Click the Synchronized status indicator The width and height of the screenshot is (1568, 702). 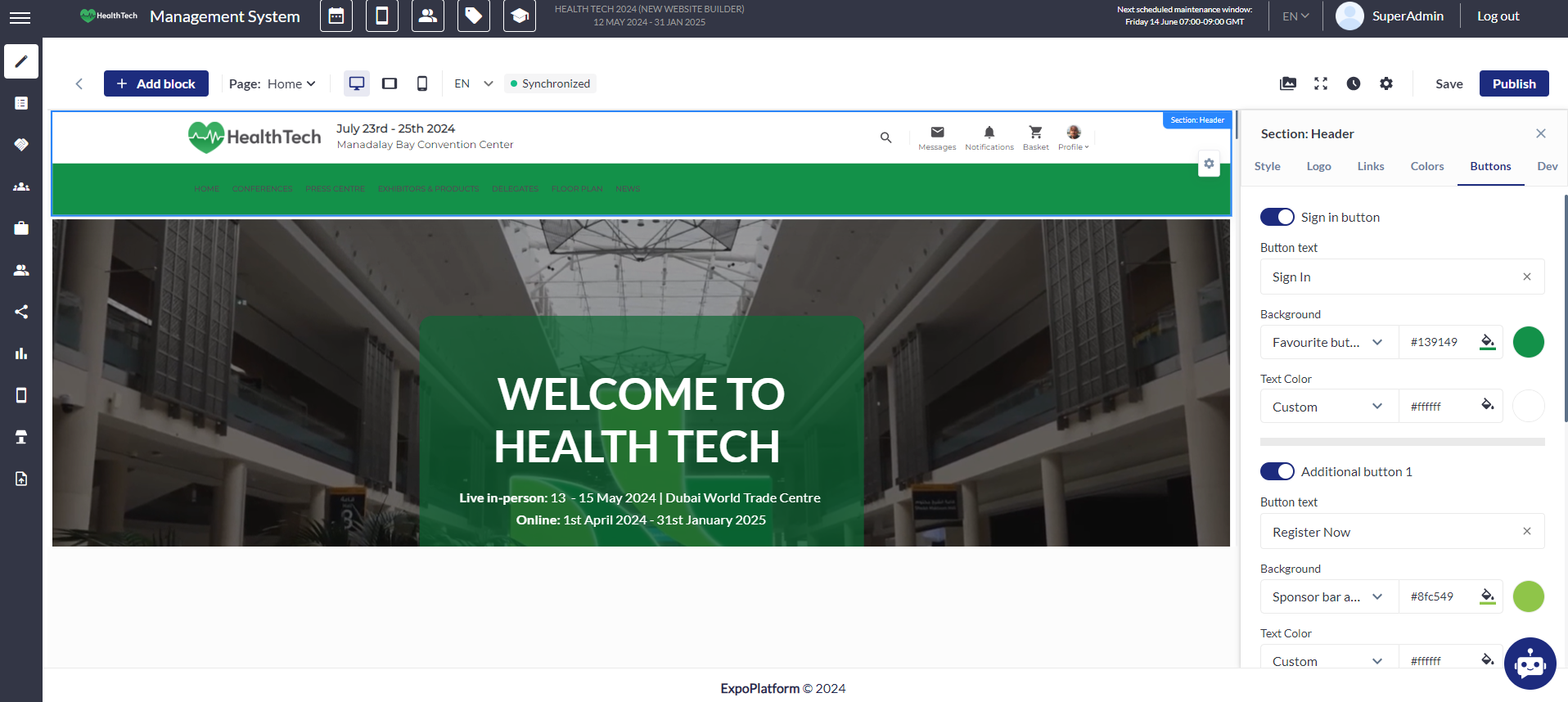tap(550, 83)
